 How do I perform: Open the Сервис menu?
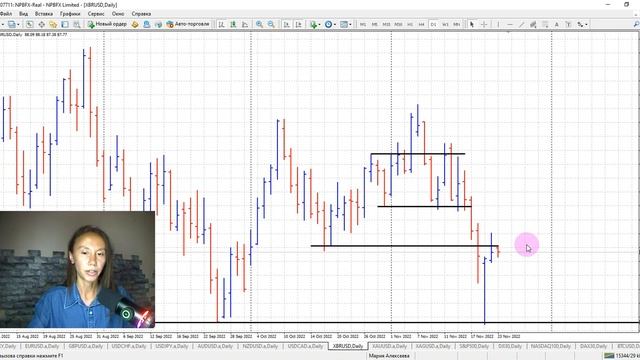tap(96, 13)
